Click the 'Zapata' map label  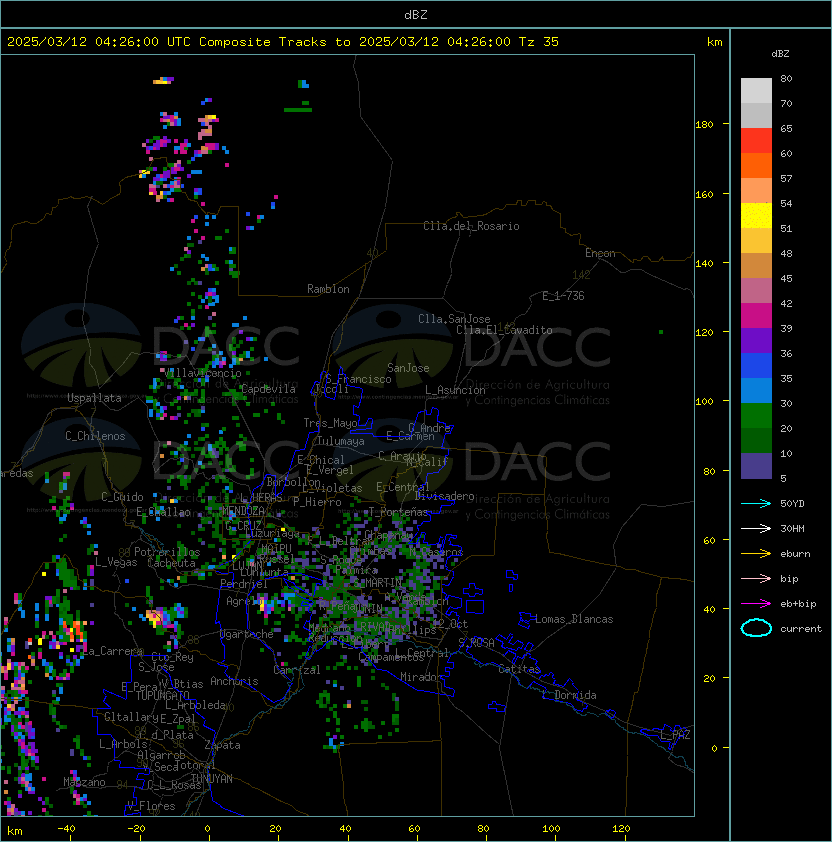[x=222, y=745]
